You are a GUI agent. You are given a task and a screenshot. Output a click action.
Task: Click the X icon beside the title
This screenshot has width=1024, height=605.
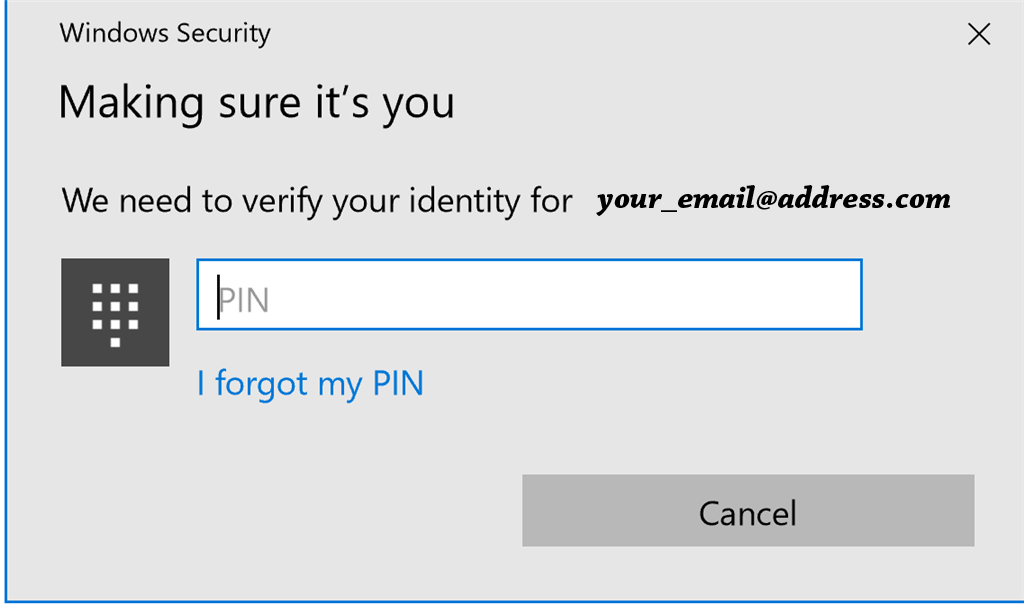(x=979, y=34)
